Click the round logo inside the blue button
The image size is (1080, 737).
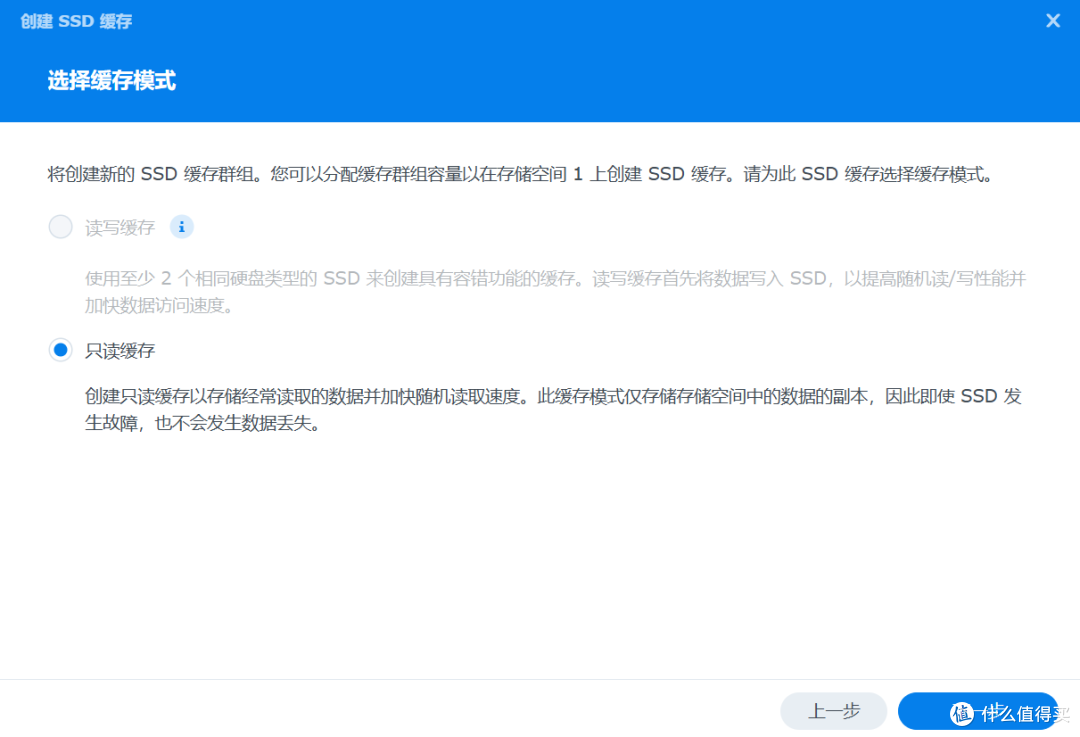click(x=962, y=713)
